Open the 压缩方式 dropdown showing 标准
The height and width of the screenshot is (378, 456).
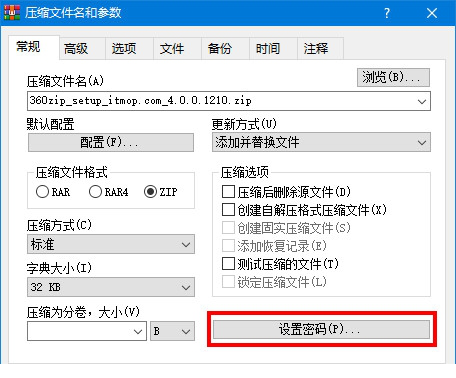[111, 244]
